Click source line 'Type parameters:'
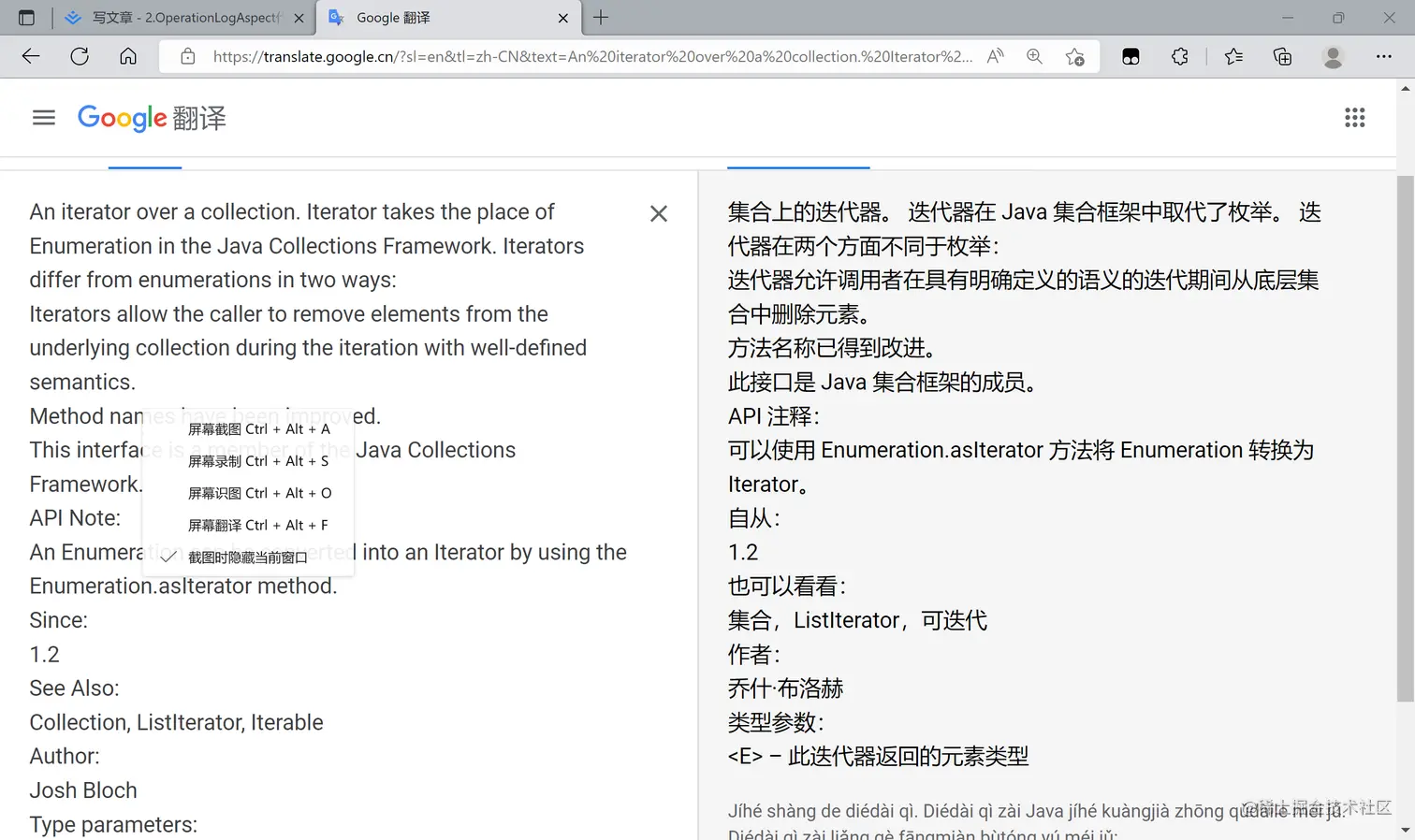 [113, 824]
